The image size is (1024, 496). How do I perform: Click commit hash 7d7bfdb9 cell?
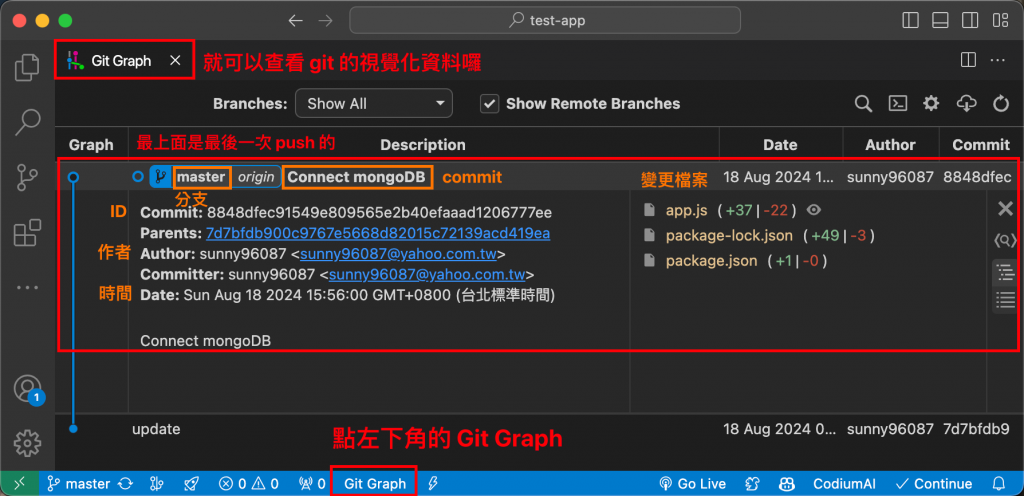[x=976, y=429]
